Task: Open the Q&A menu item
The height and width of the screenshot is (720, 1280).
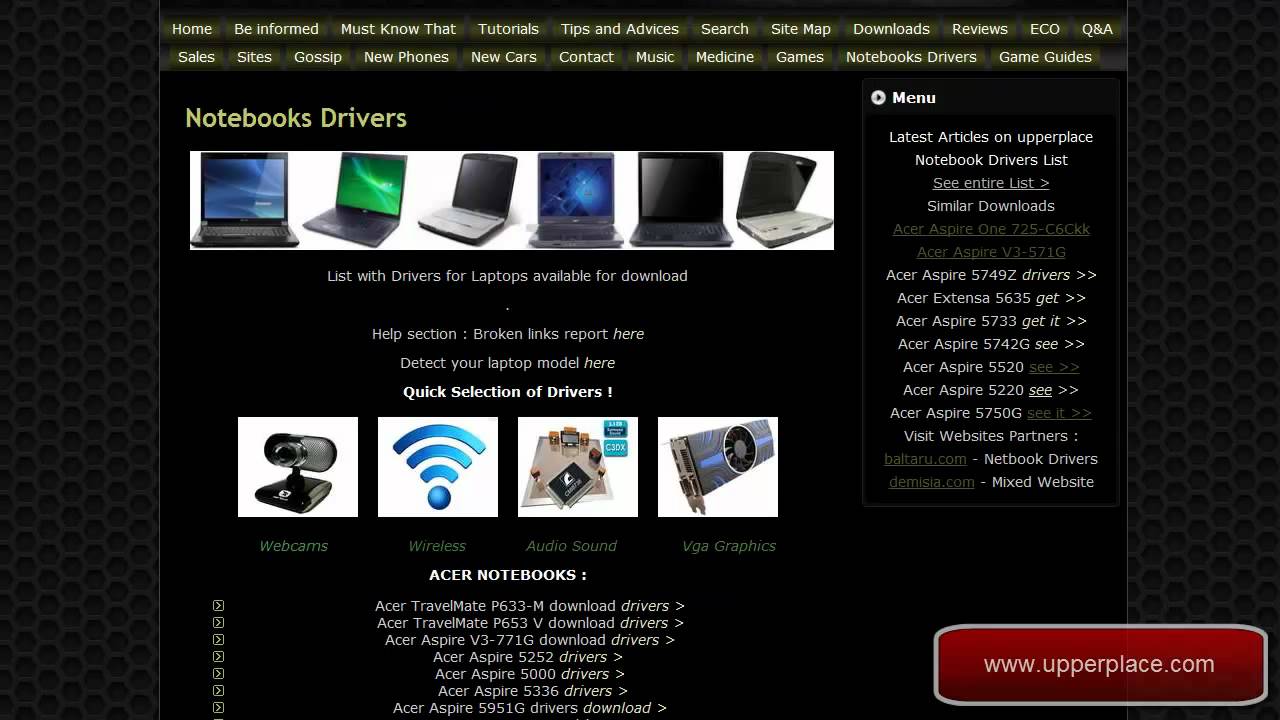Action: 1097,29
